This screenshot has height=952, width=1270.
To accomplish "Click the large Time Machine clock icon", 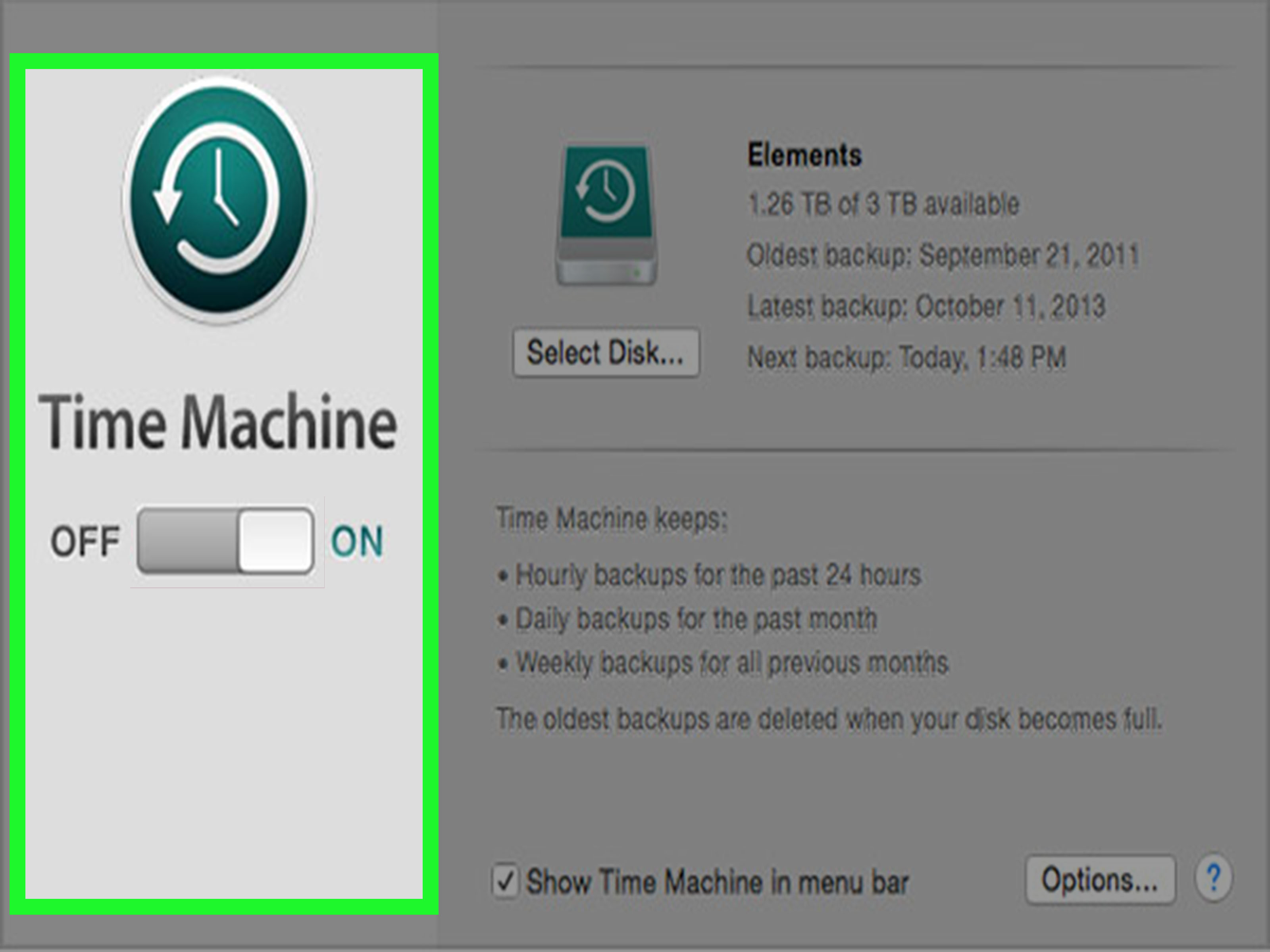I will [x=219, y=200].
